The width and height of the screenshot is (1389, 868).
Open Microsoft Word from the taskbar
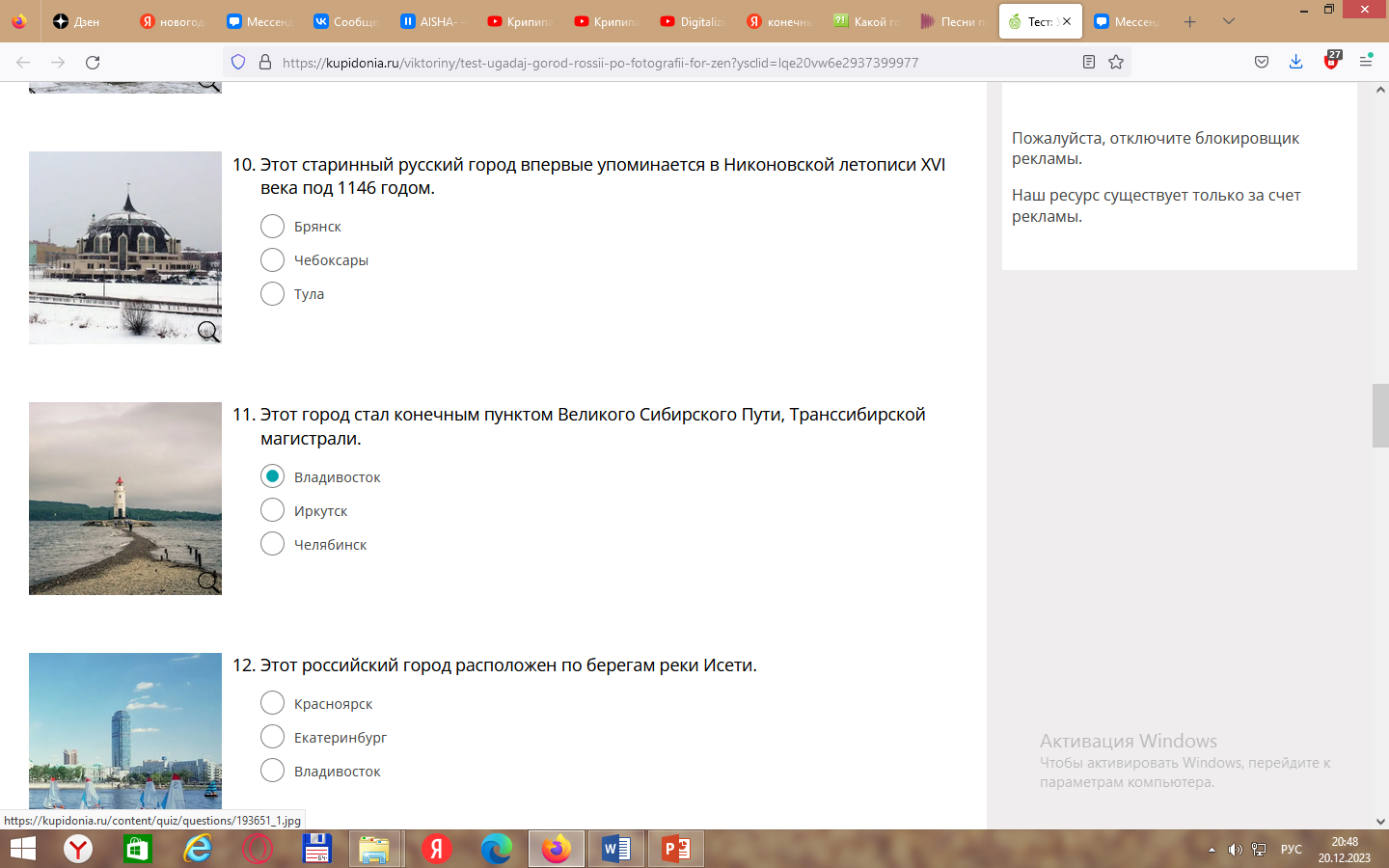(x=615, y=849)
